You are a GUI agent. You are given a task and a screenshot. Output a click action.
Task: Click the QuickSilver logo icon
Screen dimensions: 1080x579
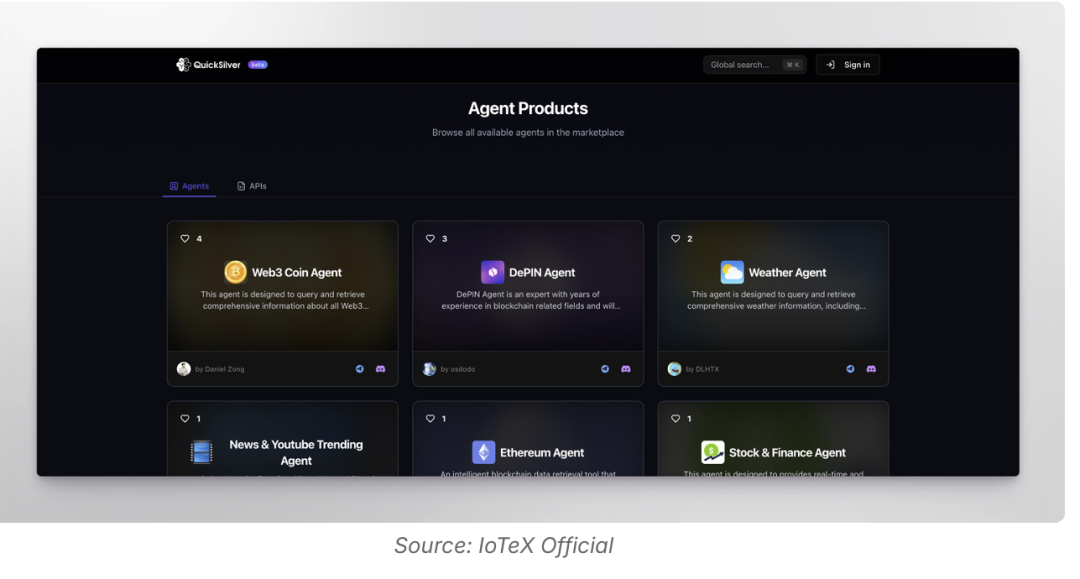[183, 65]
